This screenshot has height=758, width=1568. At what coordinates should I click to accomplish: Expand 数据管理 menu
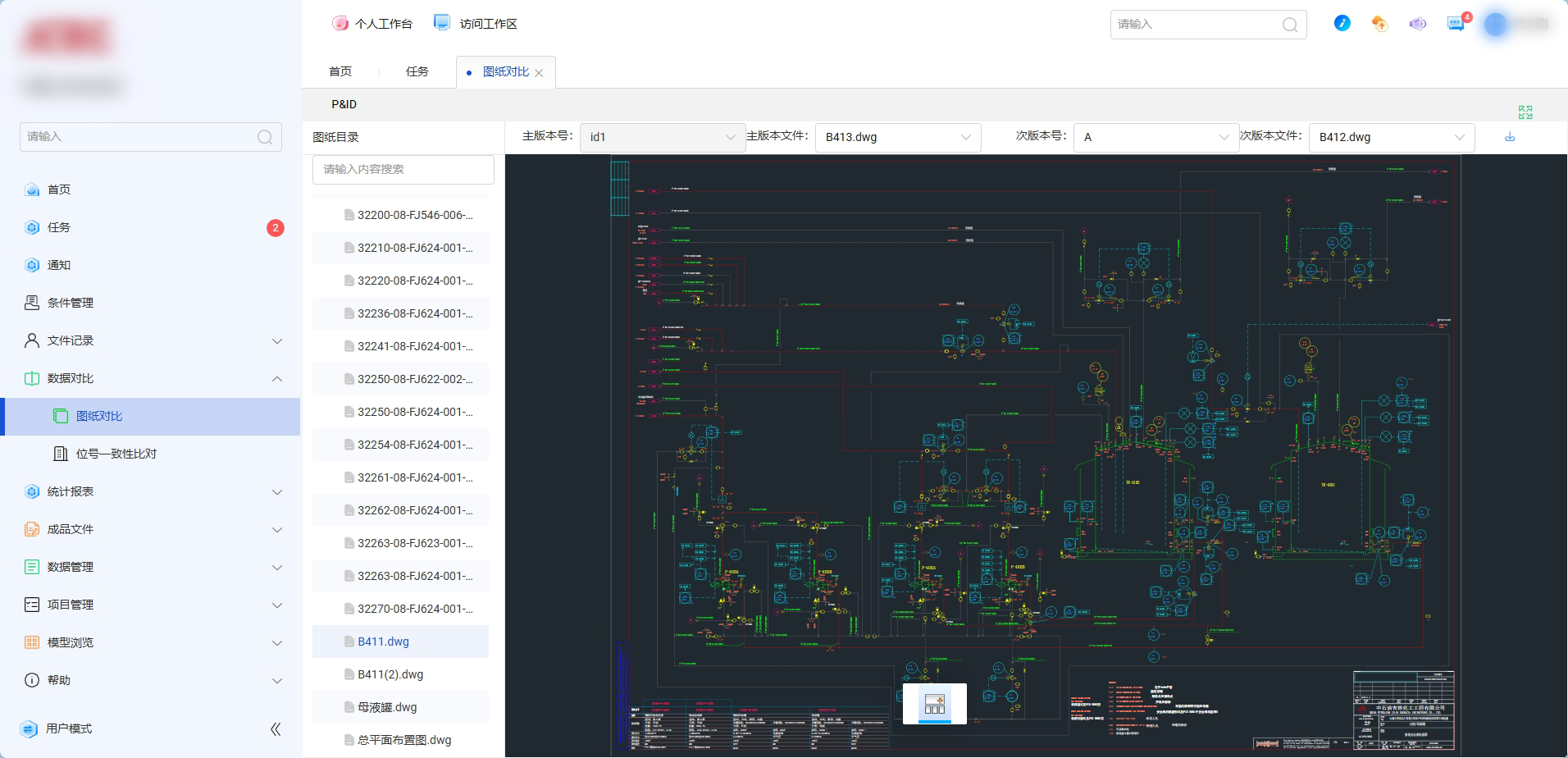click(151, 567)
